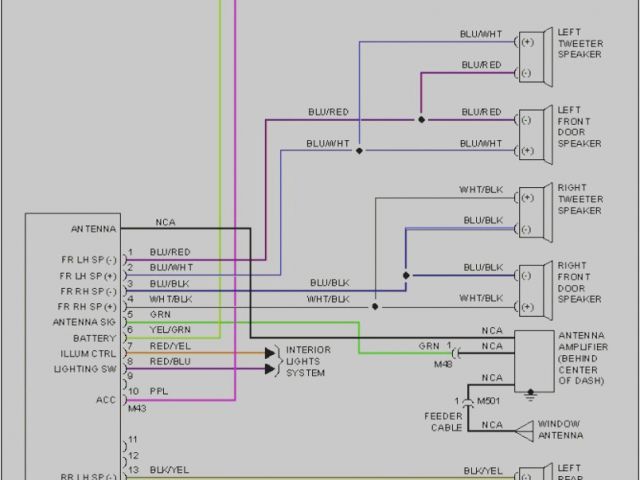
Task: Click the BLU/BLK wire junction dot
Action: (405, 275)
